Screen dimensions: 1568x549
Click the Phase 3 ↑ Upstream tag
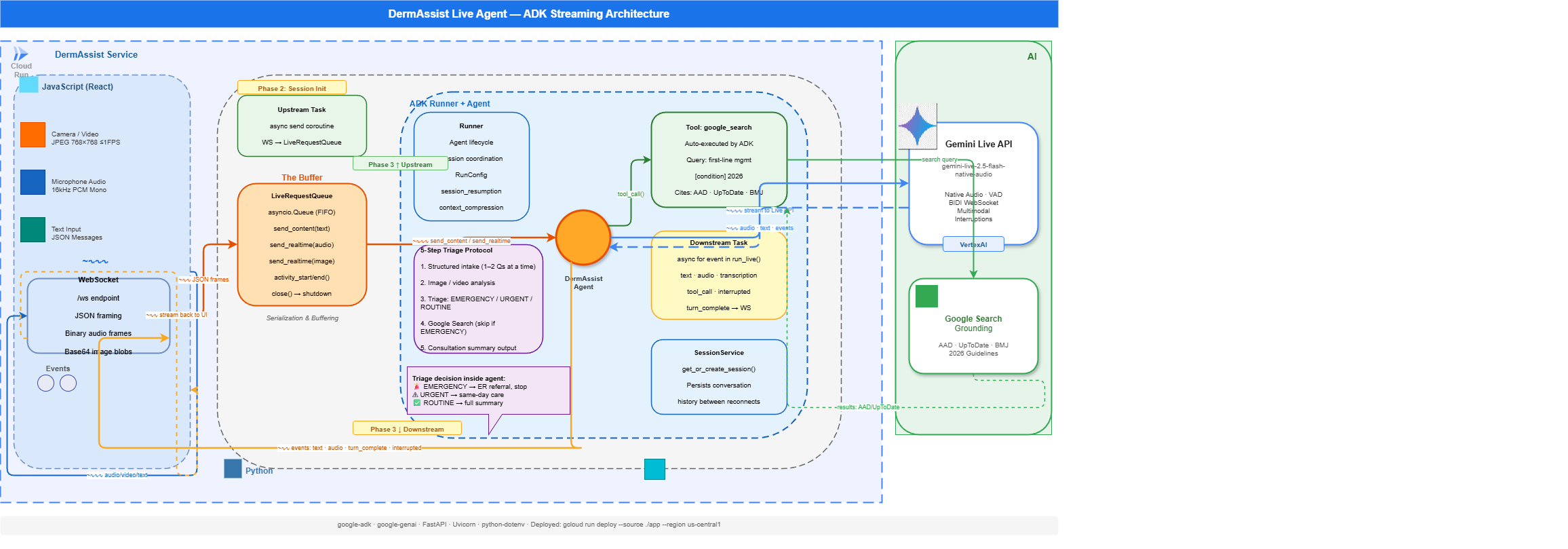(400, 164)
